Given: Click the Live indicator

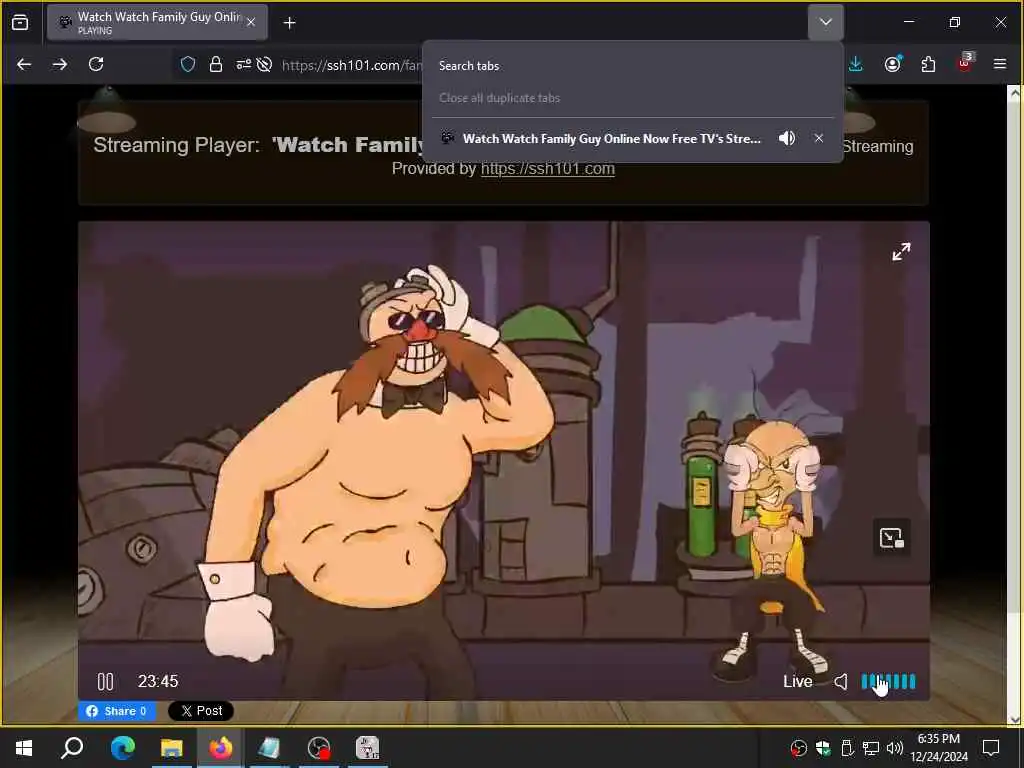Looking at the screenshot, I should 797,682.
